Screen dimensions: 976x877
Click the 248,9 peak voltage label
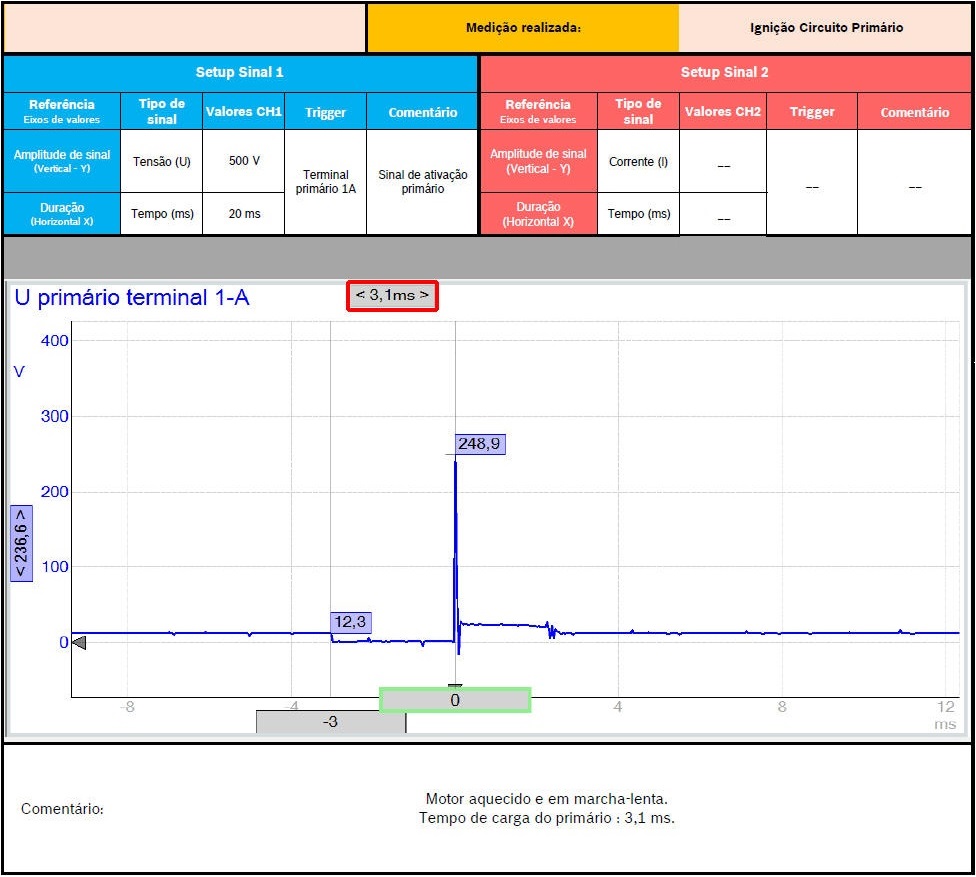480,444
